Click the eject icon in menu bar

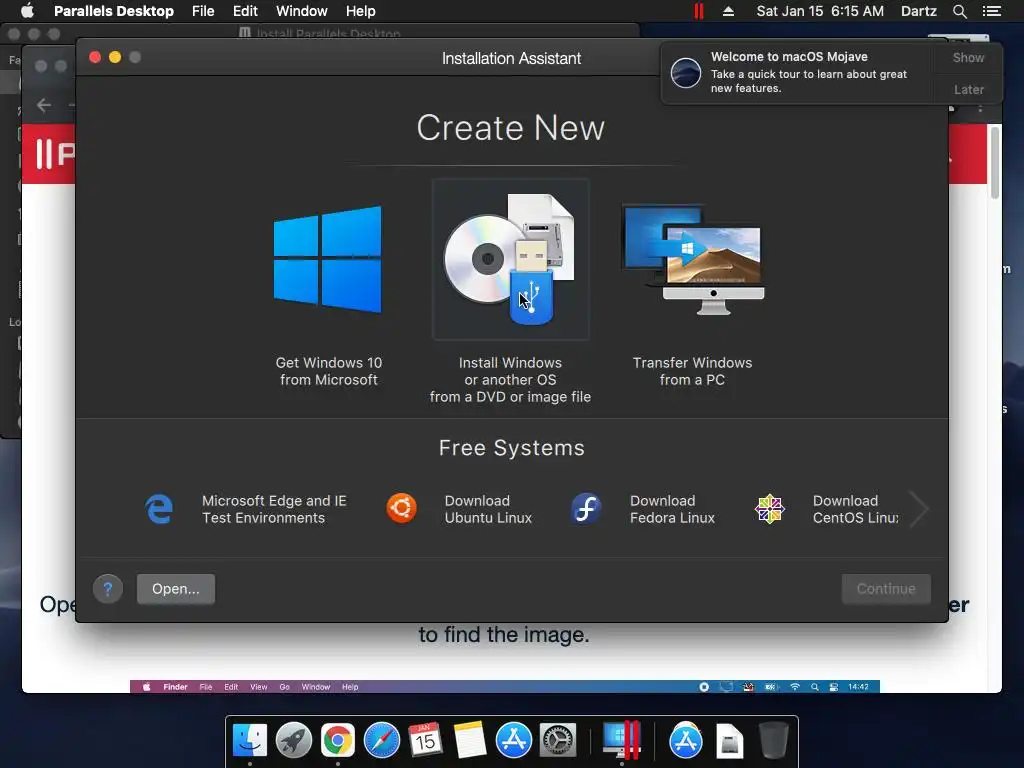click(728, 11)
